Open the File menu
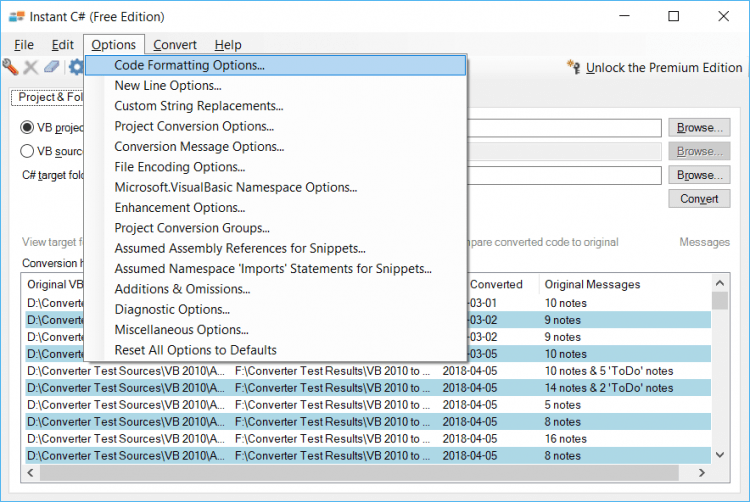This screenshot has height=502, width=750. [x=24, y=45]
